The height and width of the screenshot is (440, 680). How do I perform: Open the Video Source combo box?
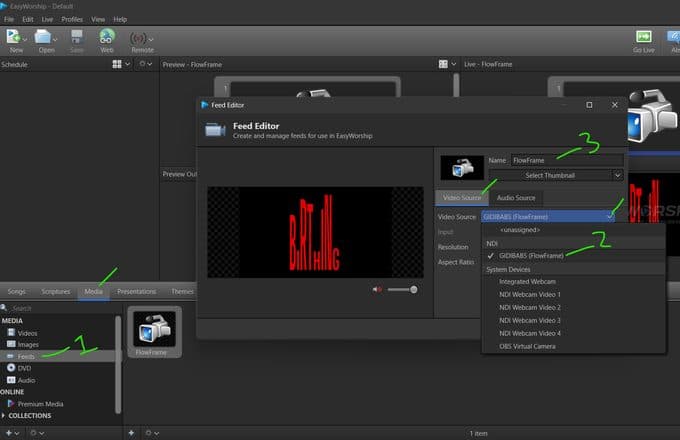(548, 216)
